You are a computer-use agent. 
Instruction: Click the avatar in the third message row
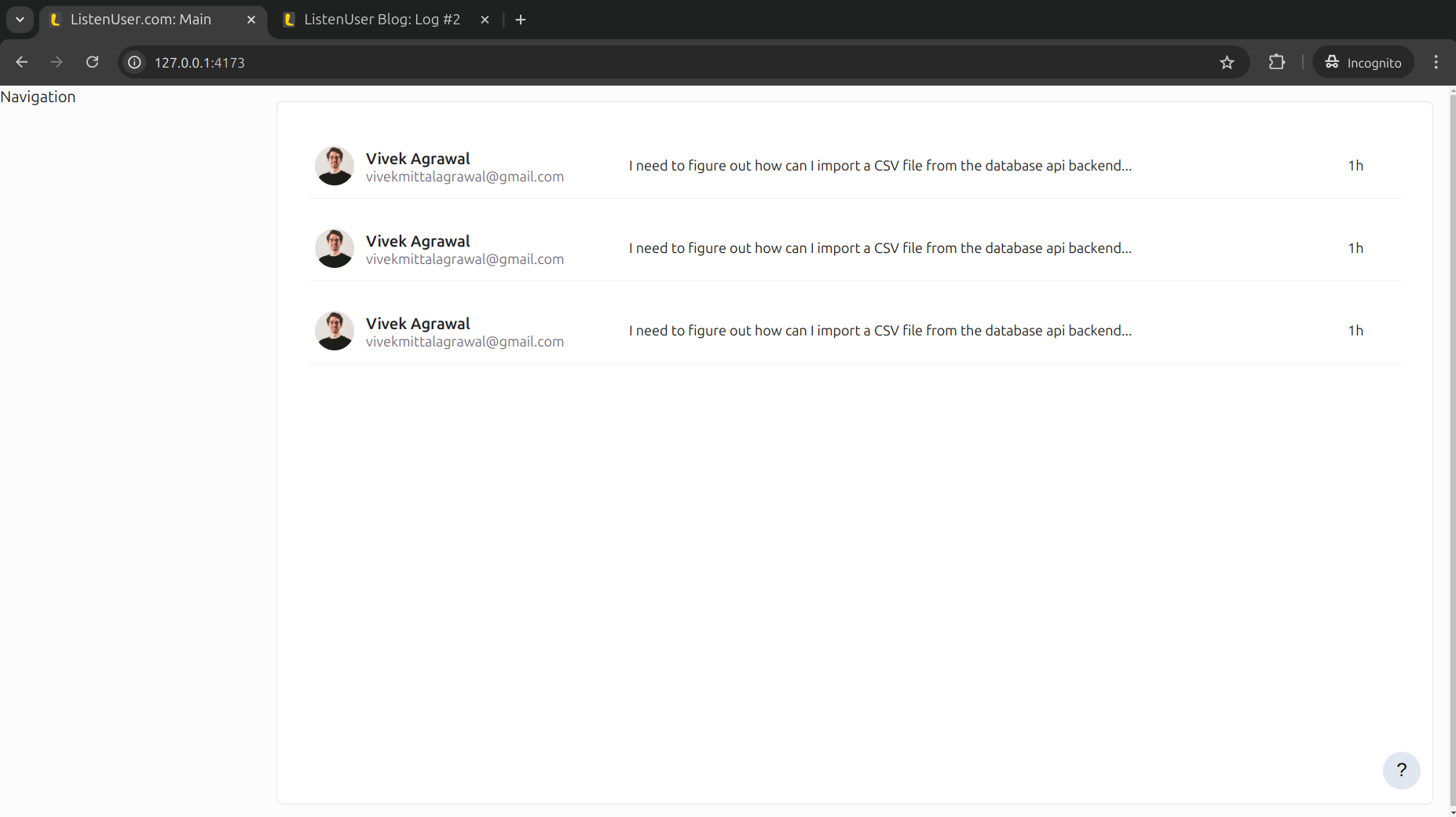[335, 331]
